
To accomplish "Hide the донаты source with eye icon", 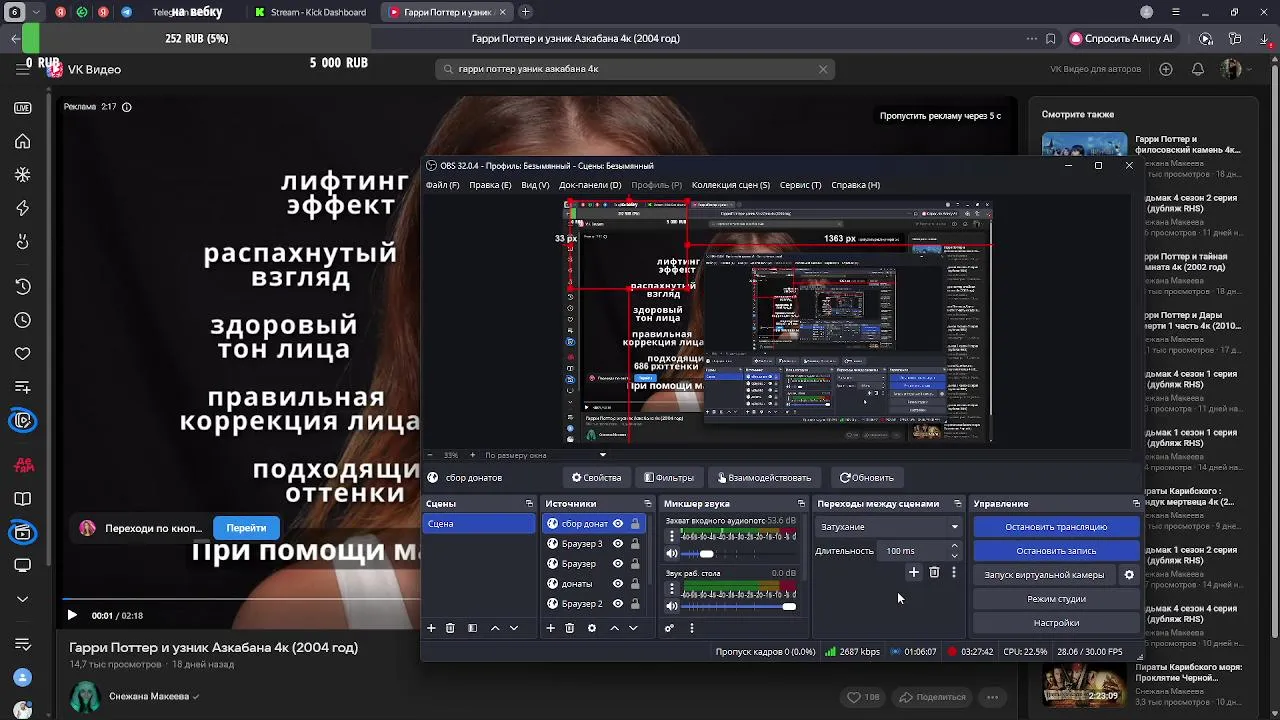I will (x=618, y=584).
